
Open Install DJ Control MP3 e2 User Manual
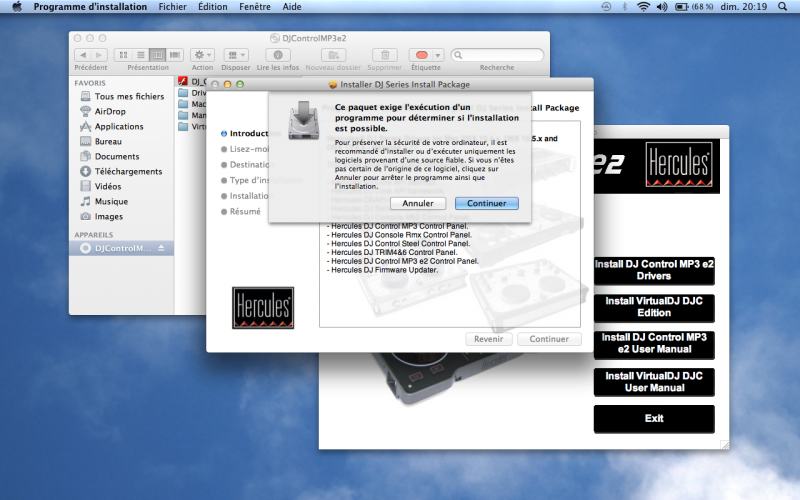click(654, 344)
